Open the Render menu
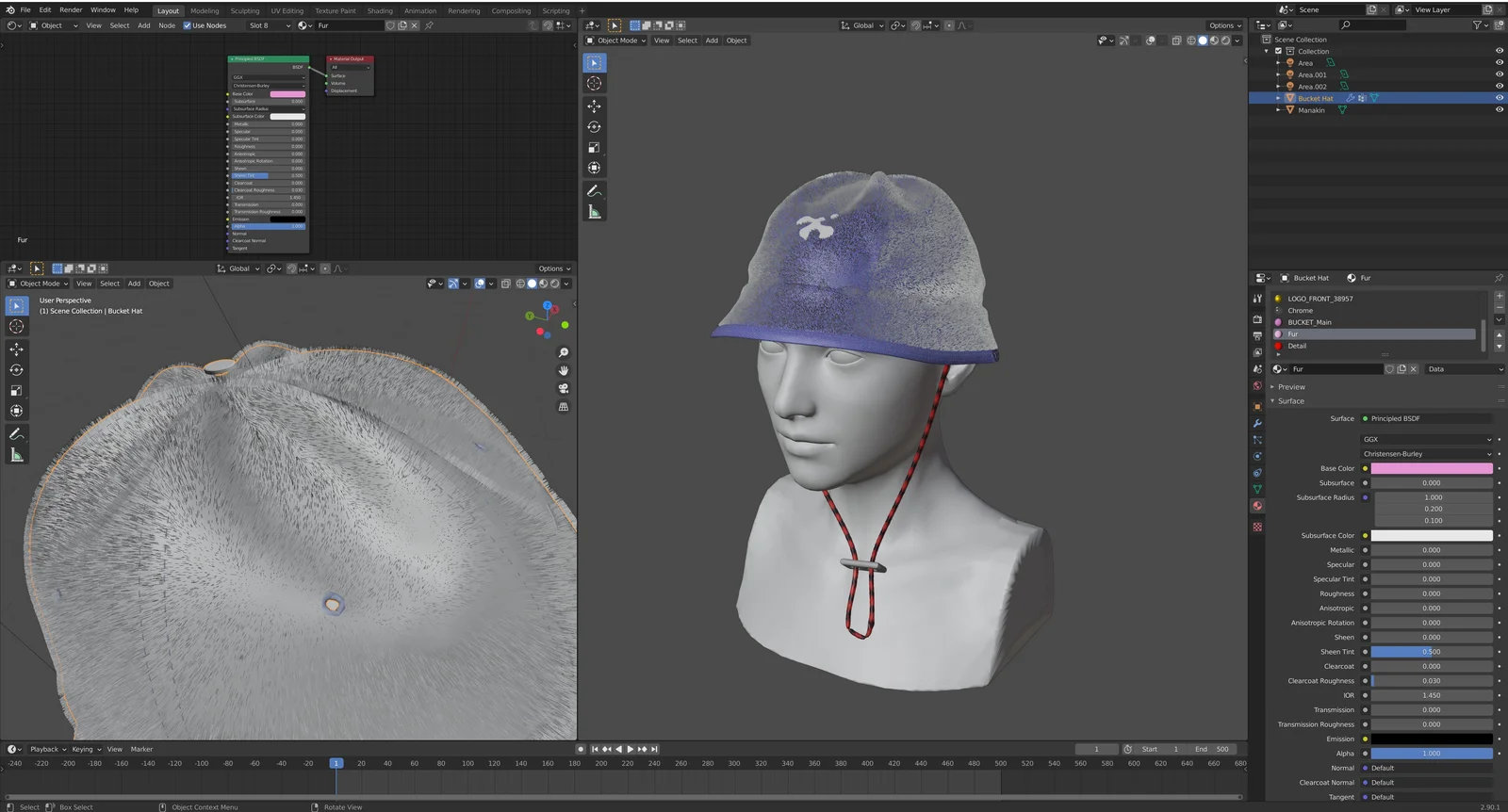 click(71, 9)
